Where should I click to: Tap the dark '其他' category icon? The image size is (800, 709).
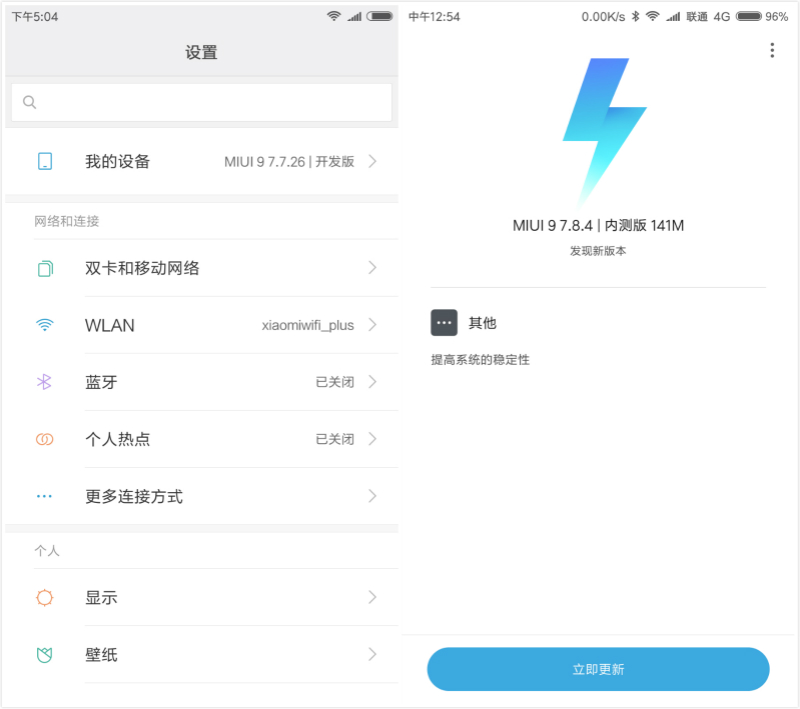tap(444, 322)
